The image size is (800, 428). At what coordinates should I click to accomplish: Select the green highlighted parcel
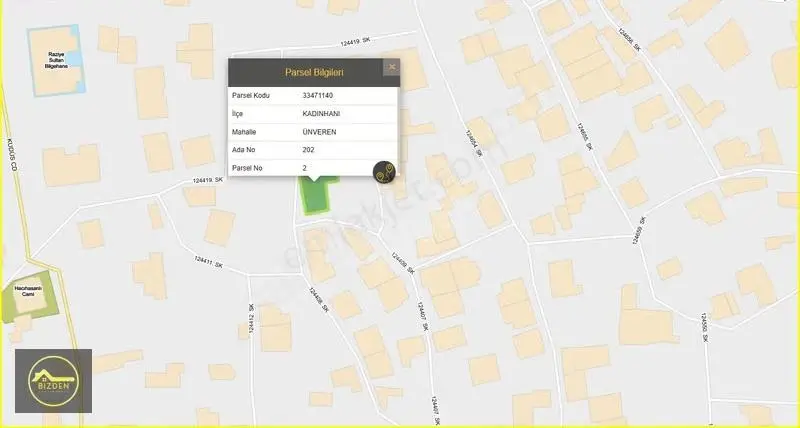coord(317,195)
